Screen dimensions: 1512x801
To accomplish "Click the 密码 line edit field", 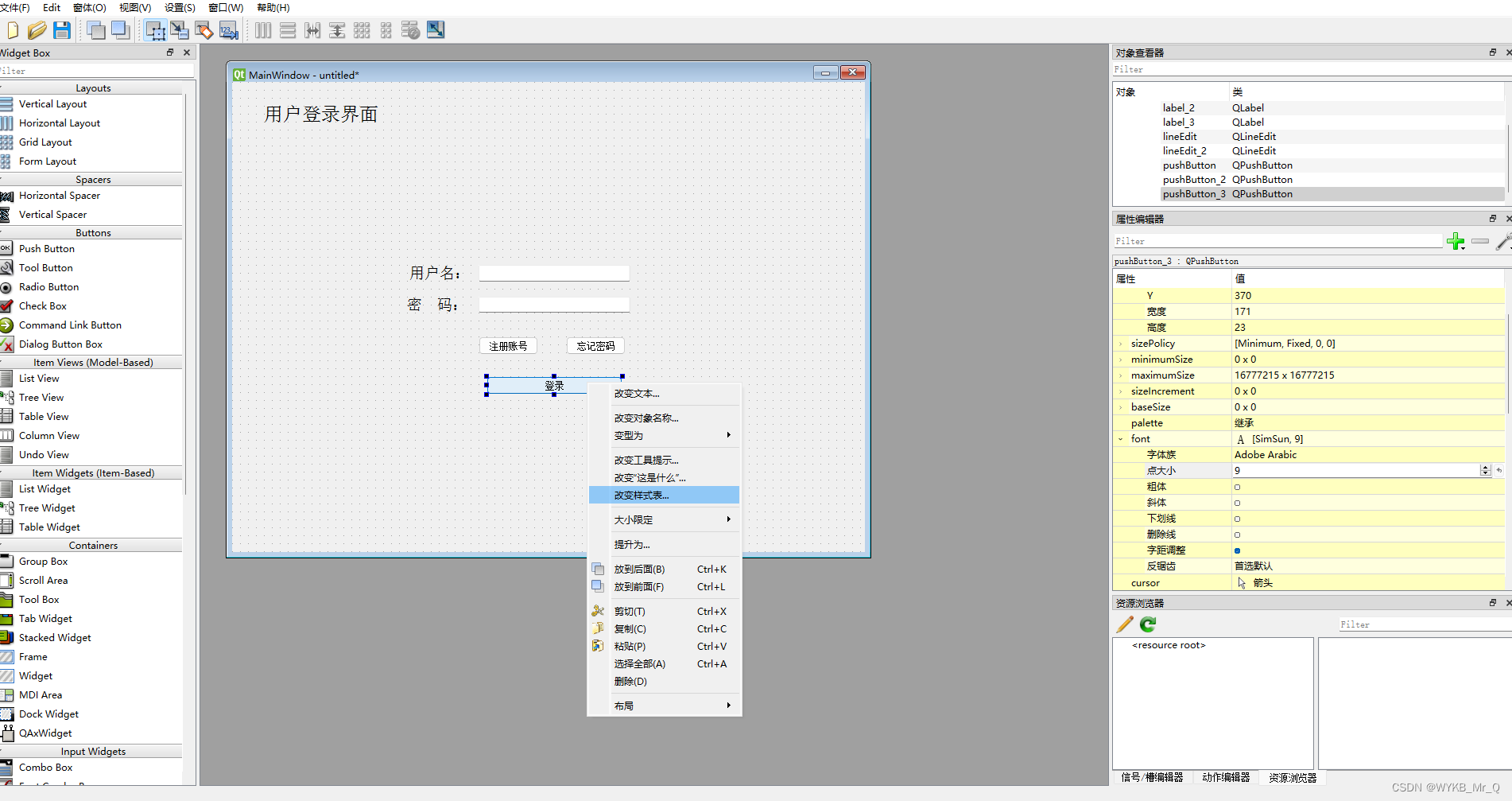I will tap(554, 305).
